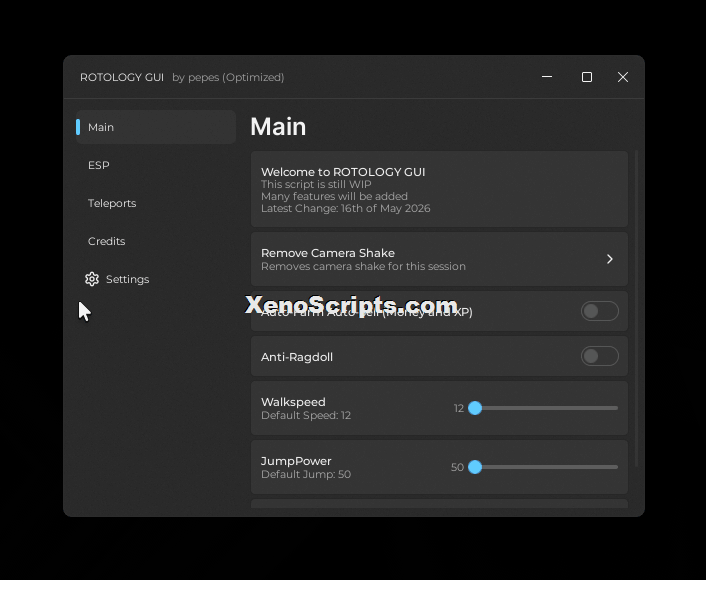This screenshot has height=610, width=706.
Task: Click the 'Removes camera shake for this session' description
Action: (363, 267)
